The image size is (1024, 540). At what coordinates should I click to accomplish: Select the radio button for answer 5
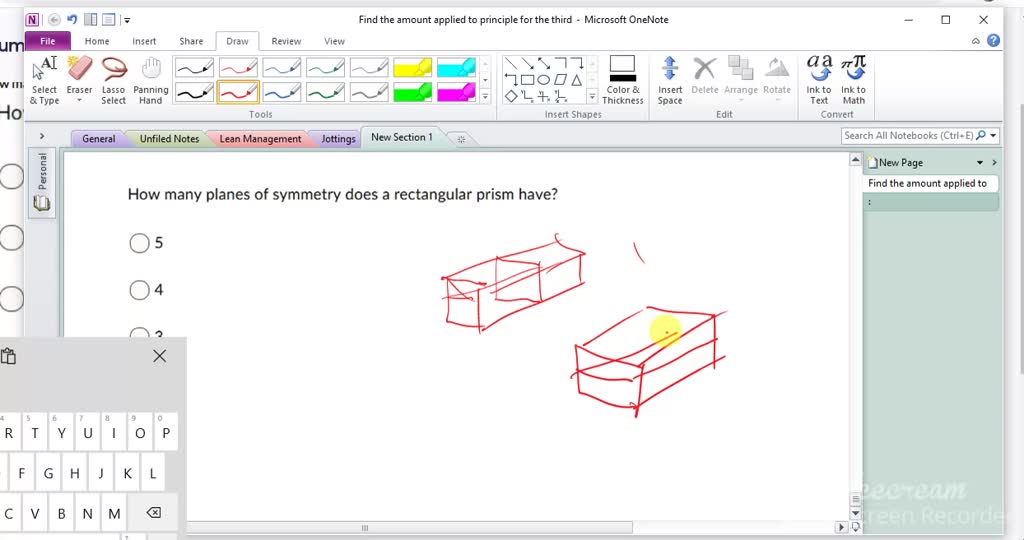(139, 243)
